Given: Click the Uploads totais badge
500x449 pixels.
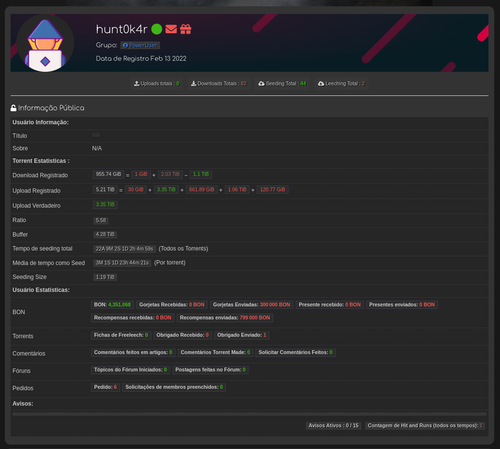Looking at the screenshot, I should (157, 84).
